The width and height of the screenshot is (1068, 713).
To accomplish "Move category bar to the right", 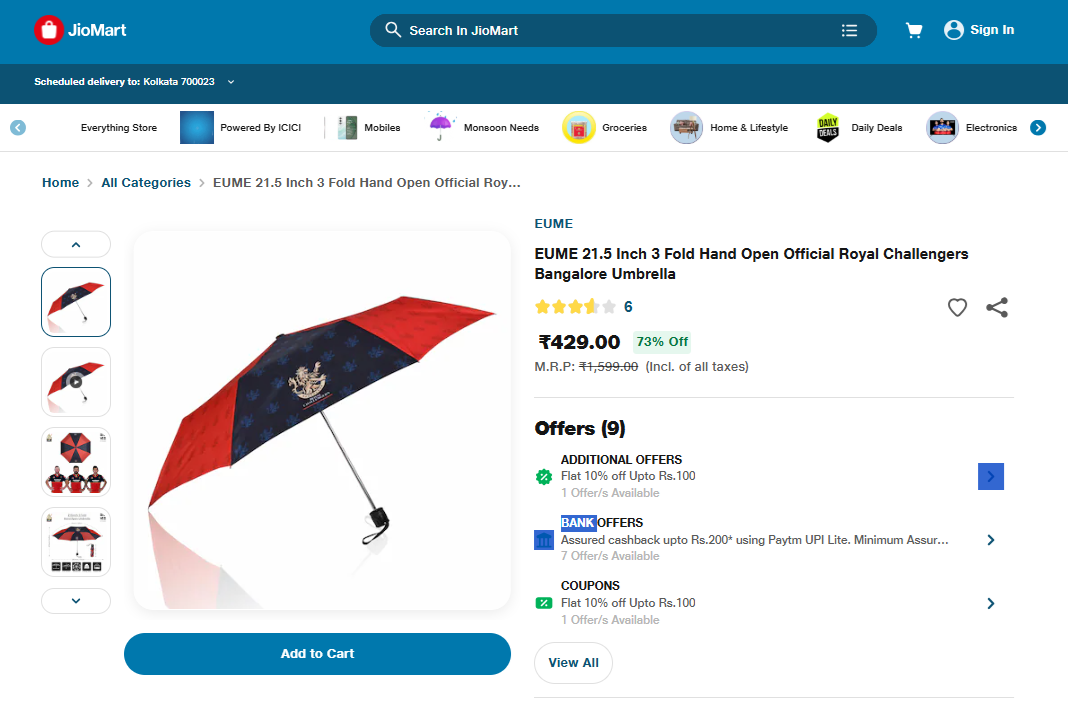I will click(1038, 127).
